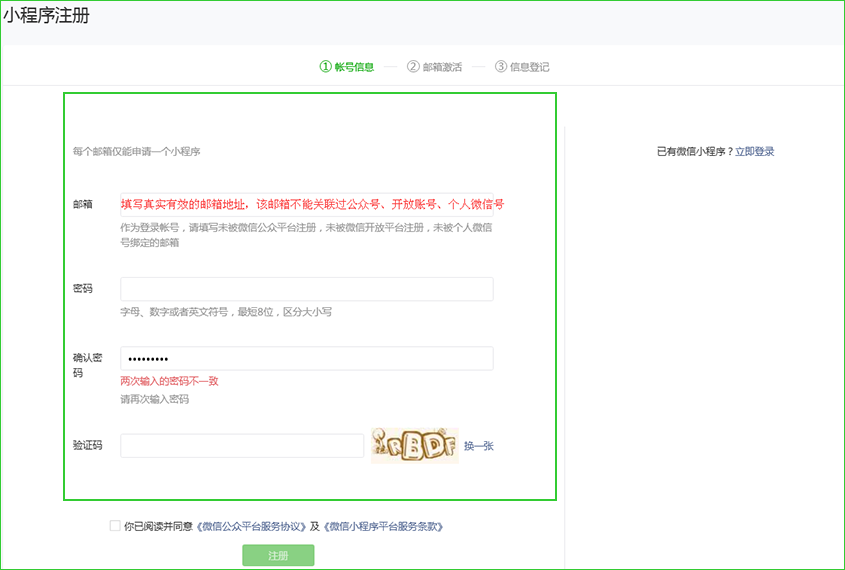Tick the 你已阅读并同意 agreement checkbox
Image resolution: width=845 pixels, height=570 pixels.
(115, 525)
